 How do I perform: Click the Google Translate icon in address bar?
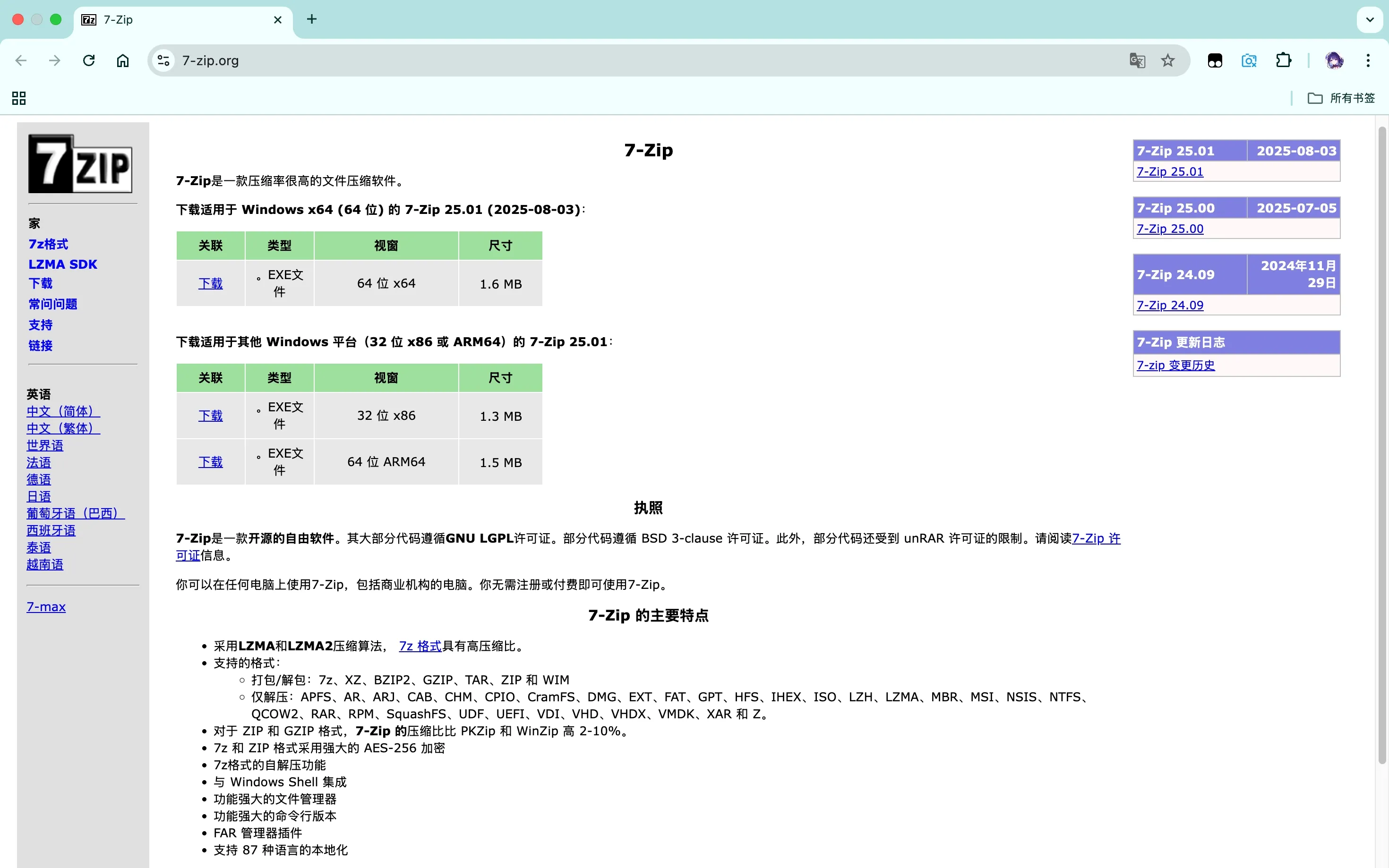coord(1137,60)
